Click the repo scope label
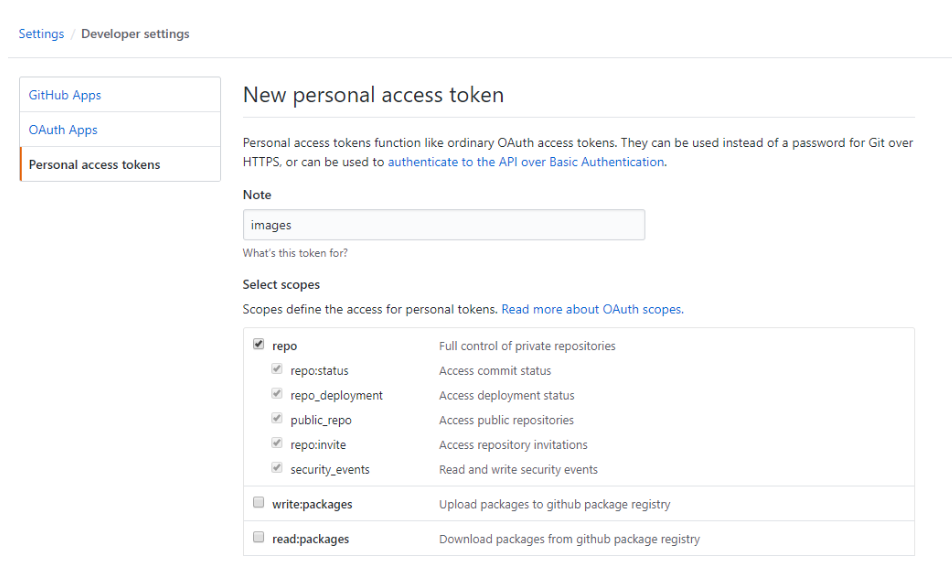The image size is (952, 573). pyautogui.click(x=284, y=346)
